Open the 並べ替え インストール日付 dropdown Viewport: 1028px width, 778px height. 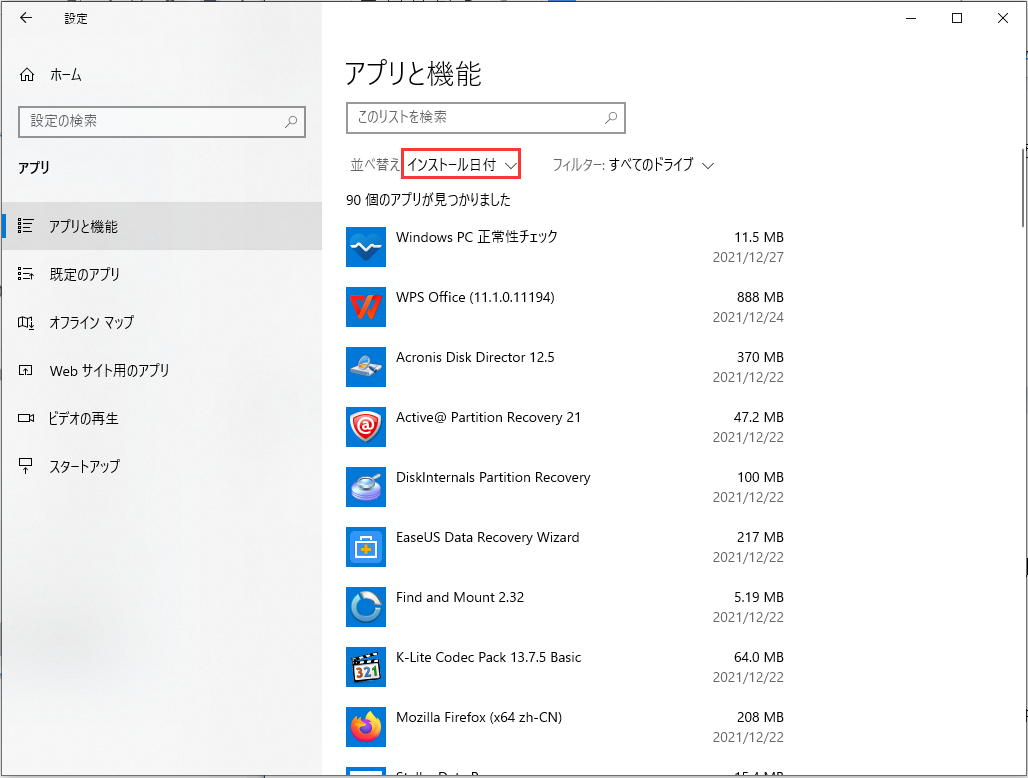coord(461,165)
